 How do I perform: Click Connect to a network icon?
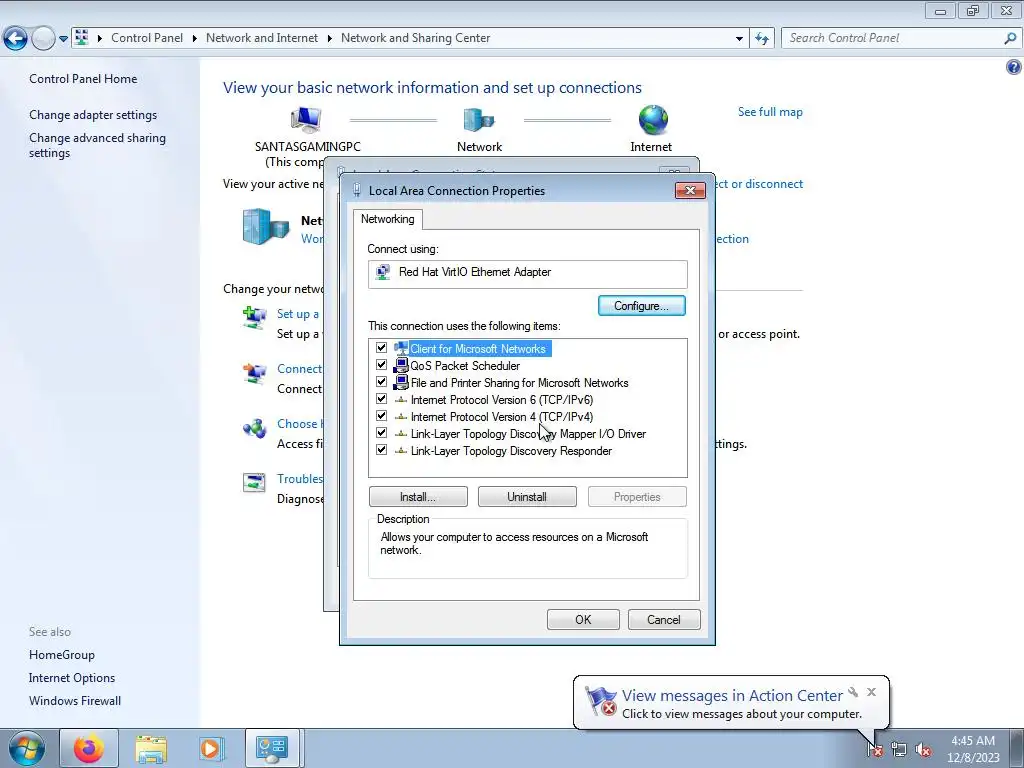pos(255,373)
